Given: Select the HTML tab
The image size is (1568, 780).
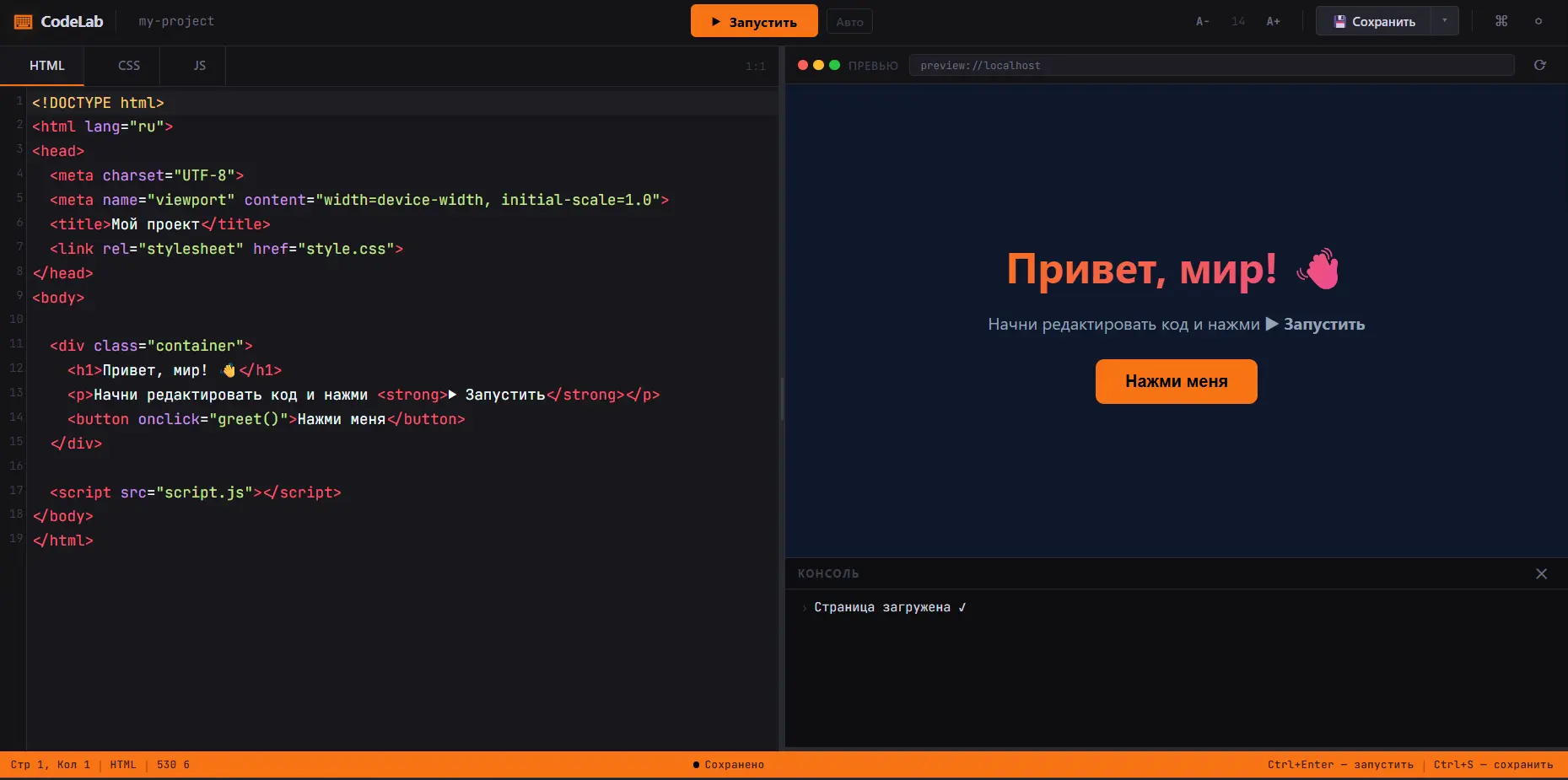Looking at the screenshot, I should click(x=46, y=65).
